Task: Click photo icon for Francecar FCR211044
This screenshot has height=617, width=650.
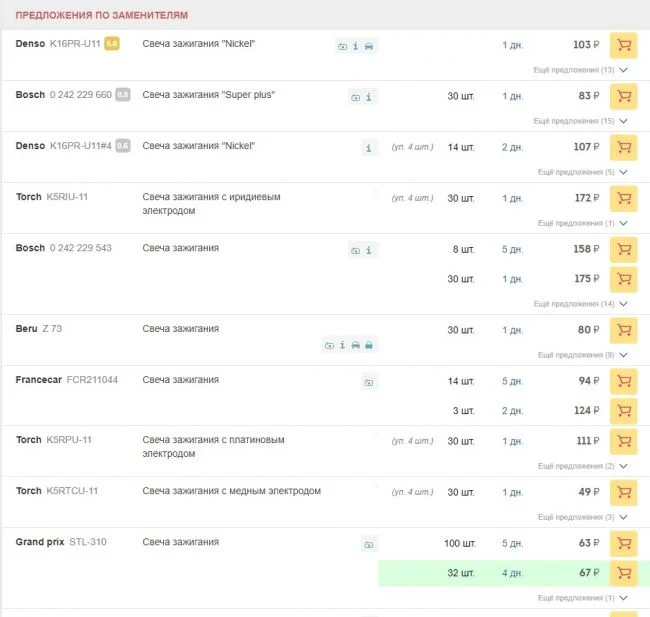Action: 369,382
